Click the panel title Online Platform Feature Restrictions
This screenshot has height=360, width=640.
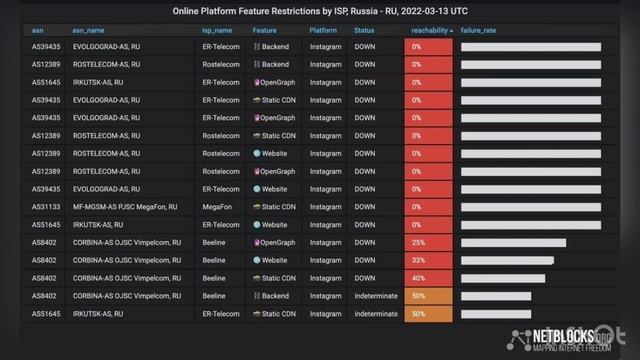tap(320, 11)
